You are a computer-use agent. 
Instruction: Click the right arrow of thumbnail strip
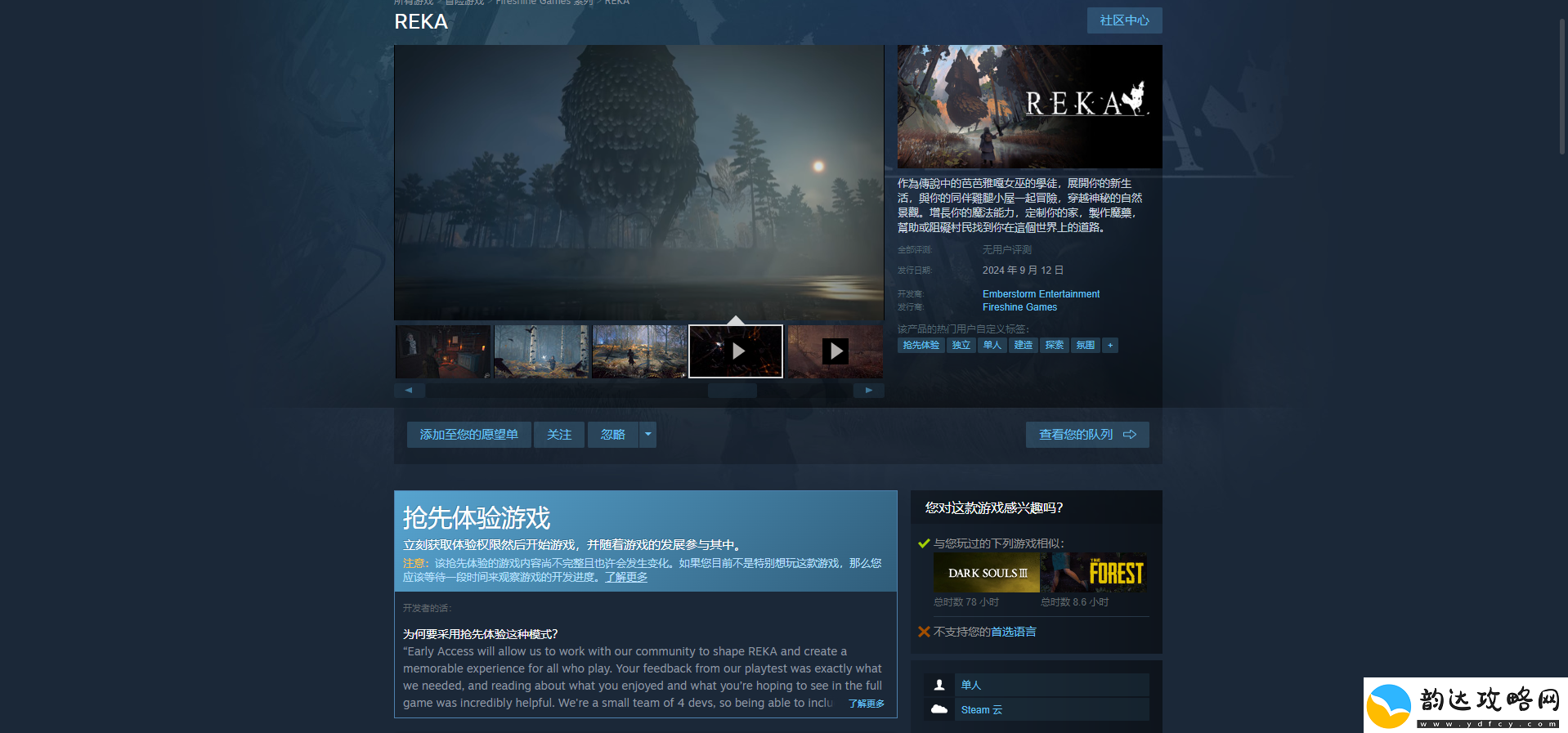tap(869, 391)
